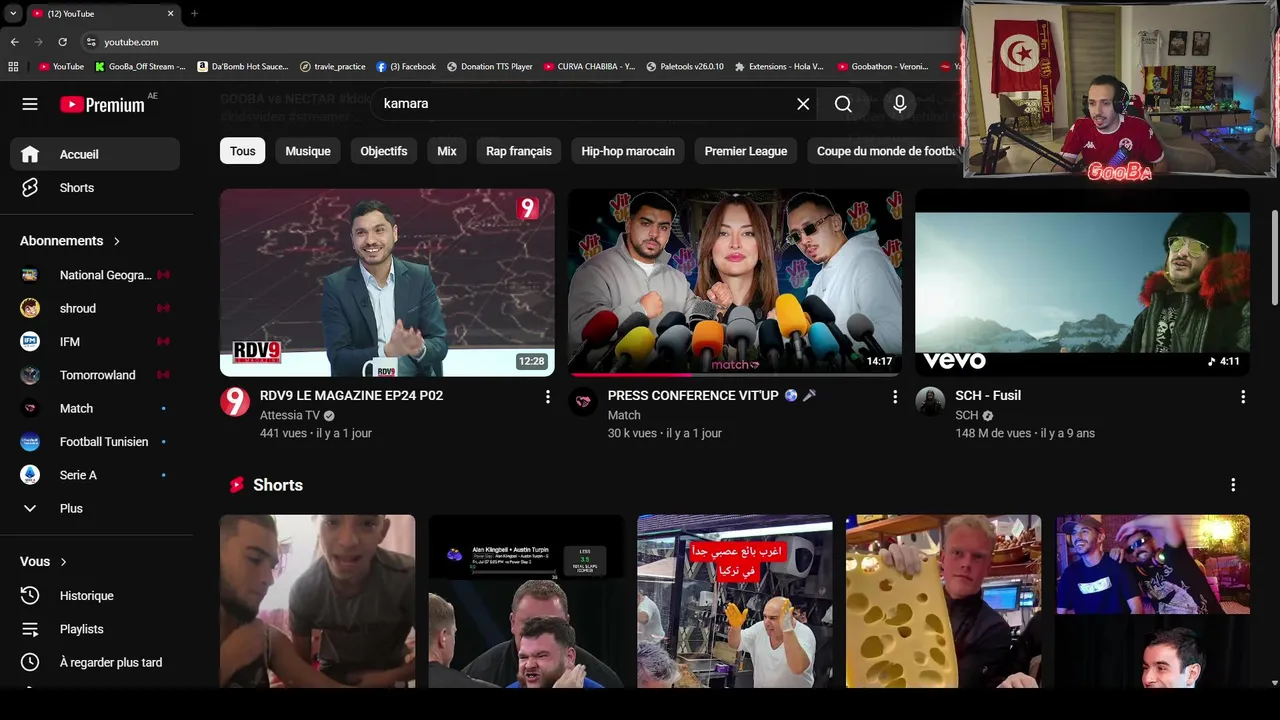This screenshot has height=720, width=1280.
Task: Open the giant cheese Short
Action: click(x=943, y=601)
